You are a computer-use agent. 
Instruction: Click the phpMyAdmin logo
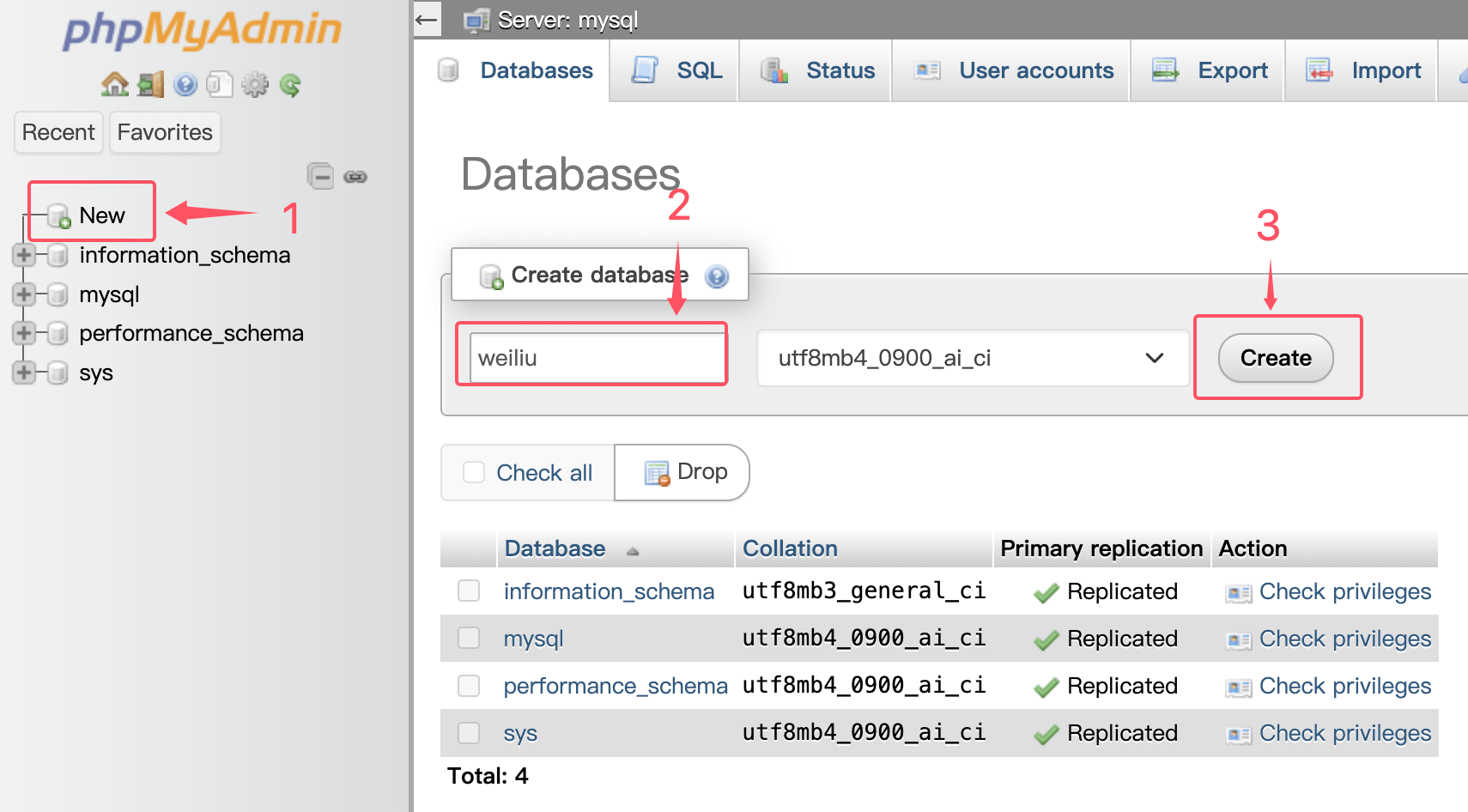click(x=203, y=31)
